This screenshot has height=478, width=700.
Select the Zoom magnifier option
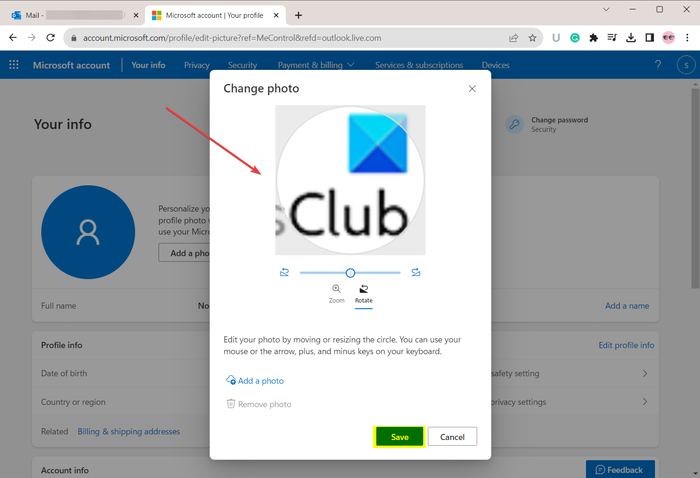(336, 294)
